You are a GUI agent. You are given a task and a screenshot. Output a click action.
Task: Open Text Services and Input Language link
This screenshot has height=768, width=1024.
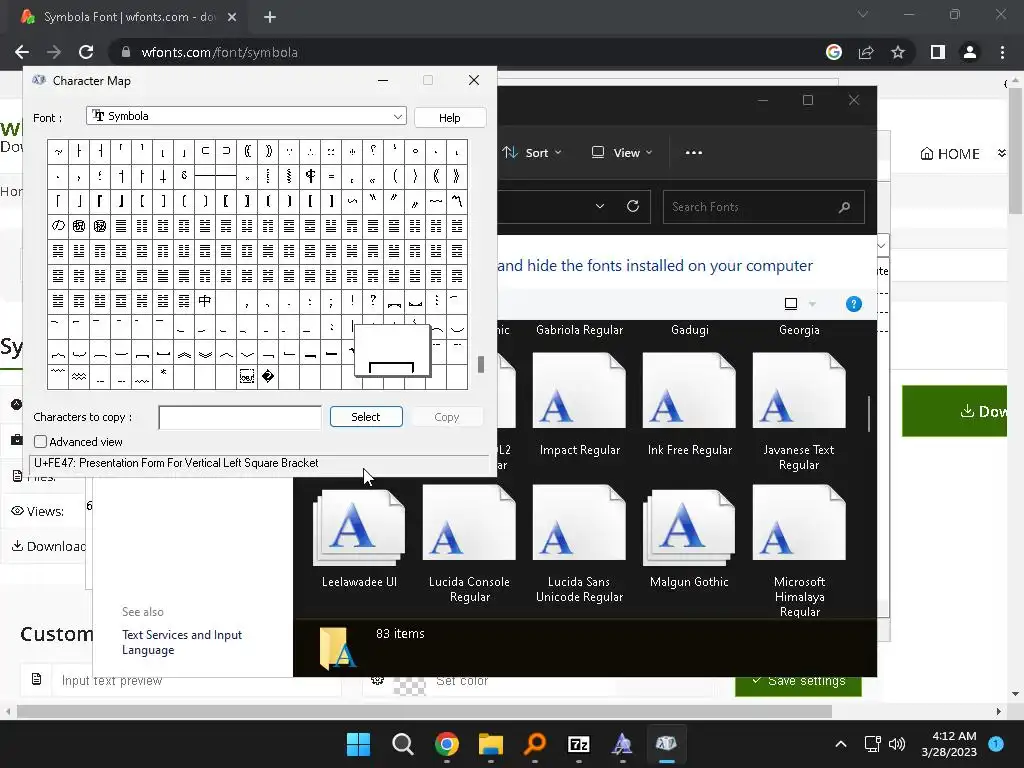182,642
